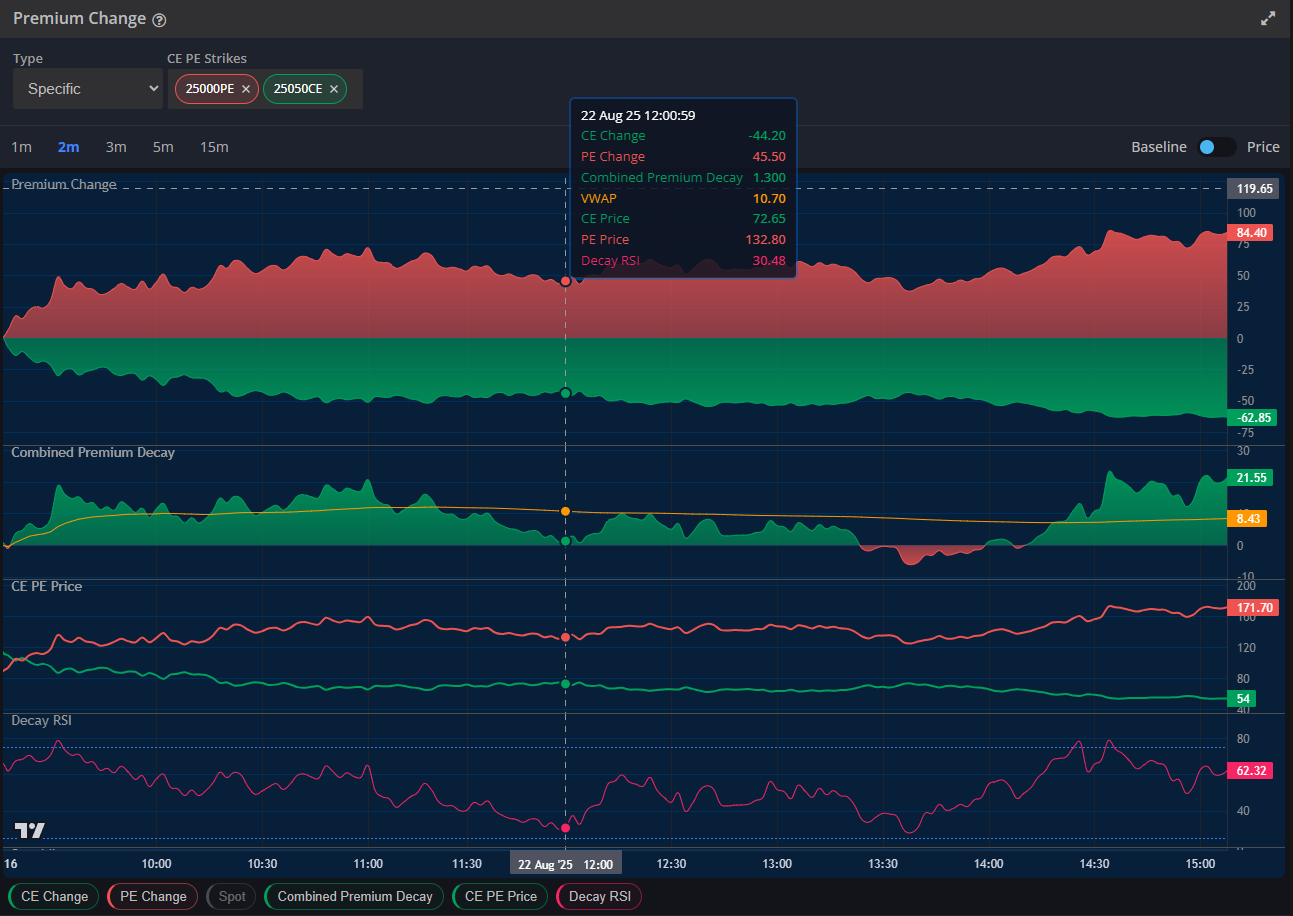This screenshot has width=1293, height=916.
Task: Switch the Baseline toggle to Price mode
Action: [1217, 146]
